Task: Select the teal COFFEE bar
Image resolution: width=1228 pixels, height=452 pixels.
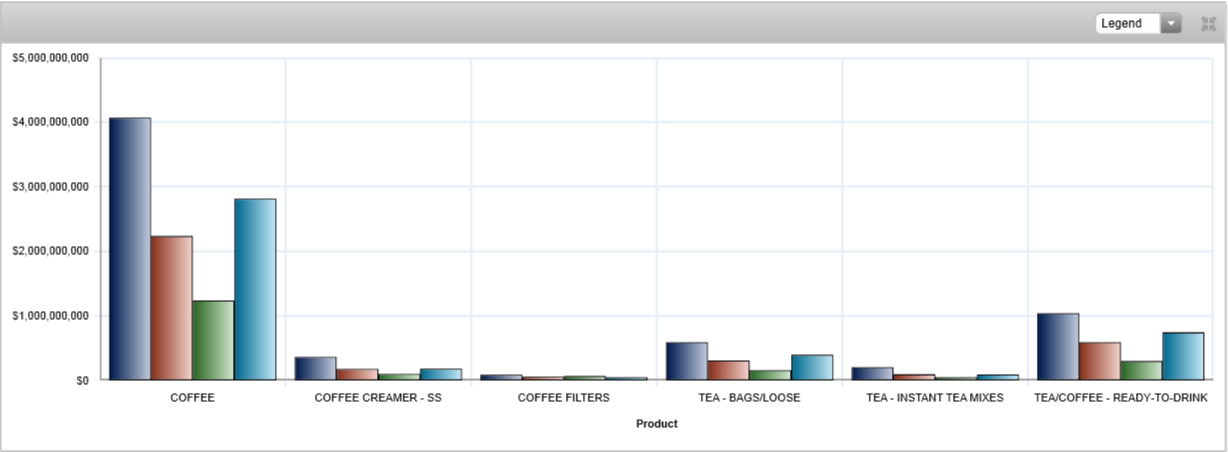Action: (255, 289)
